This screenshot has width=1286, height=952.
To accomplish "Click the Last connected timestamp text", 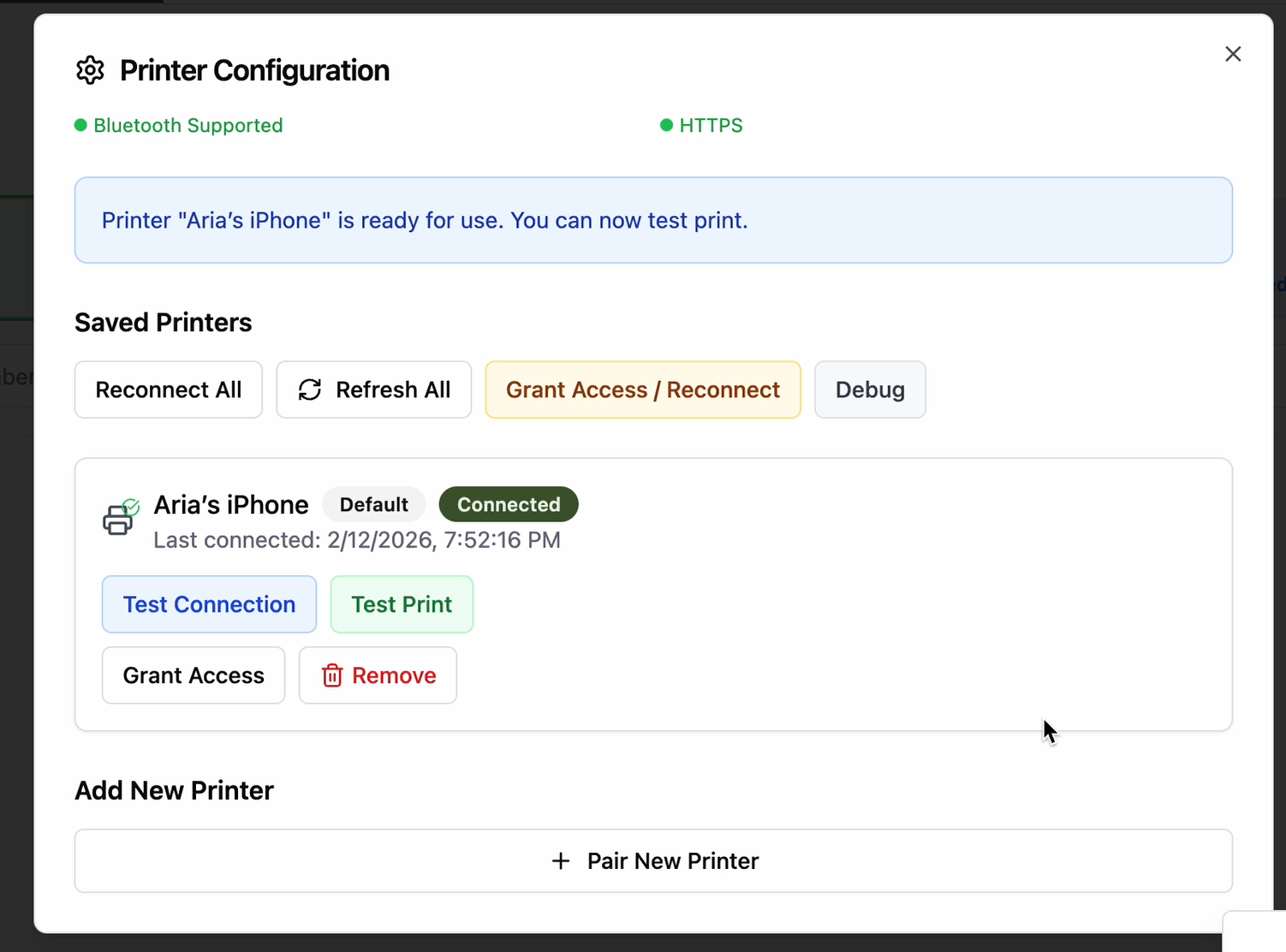I will pyautogui.click(x=357, y=540).
